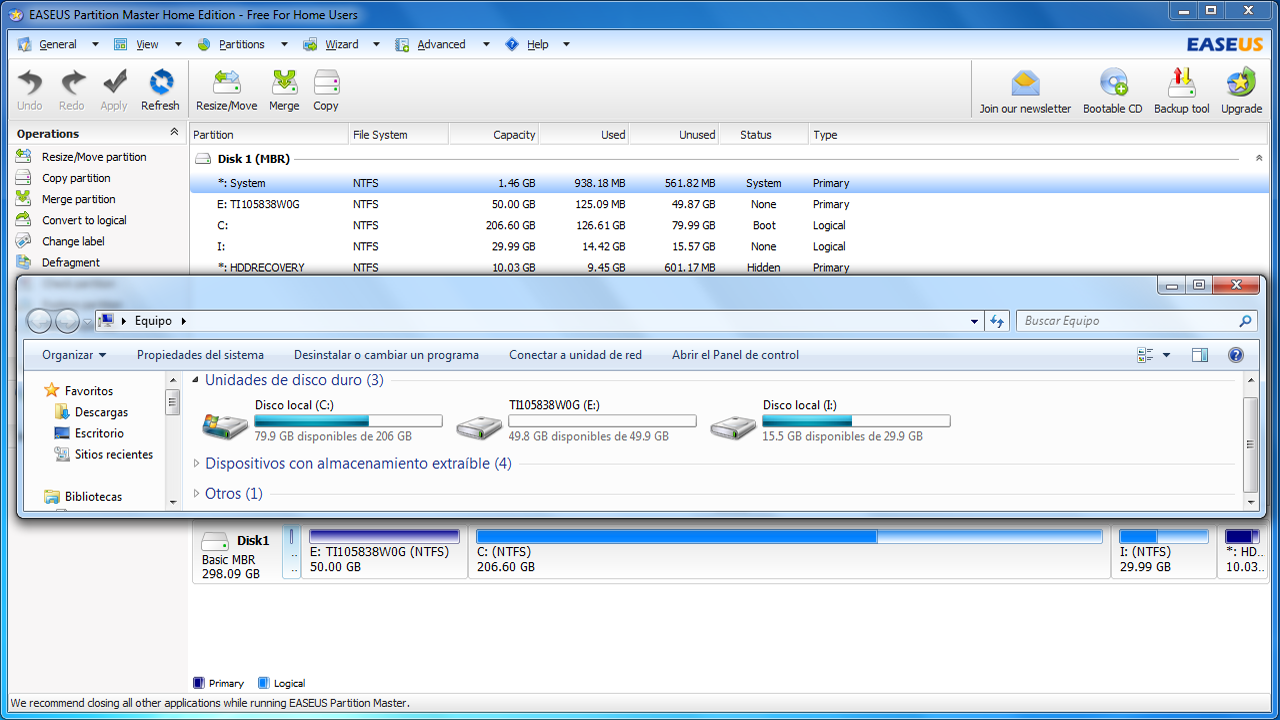Image resolution: width=1280 pixels, height=720 pixels.
Task: Open the Help menu
Action: coord(538,44)
